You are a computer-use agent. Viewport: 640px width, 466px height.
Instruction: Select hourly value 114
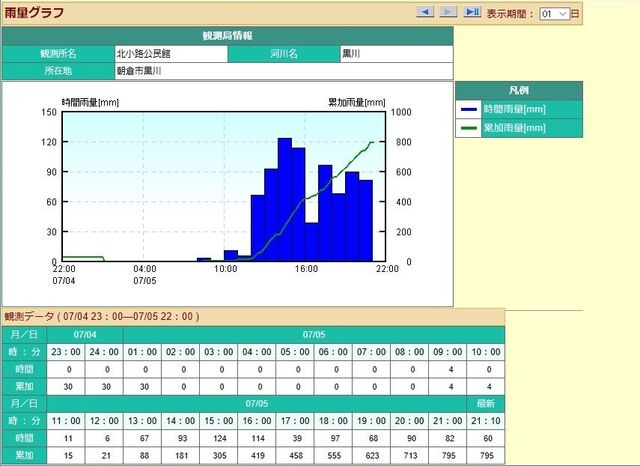(x=258, y=438)
